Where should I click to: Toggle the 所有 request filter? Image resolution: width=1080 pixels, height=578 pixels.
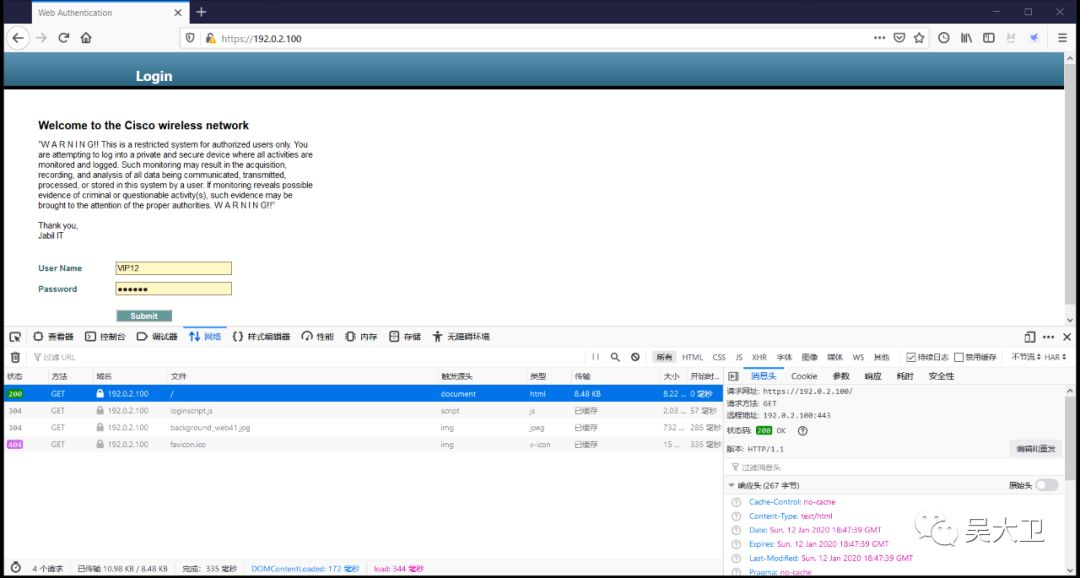(x=664, y=357)
